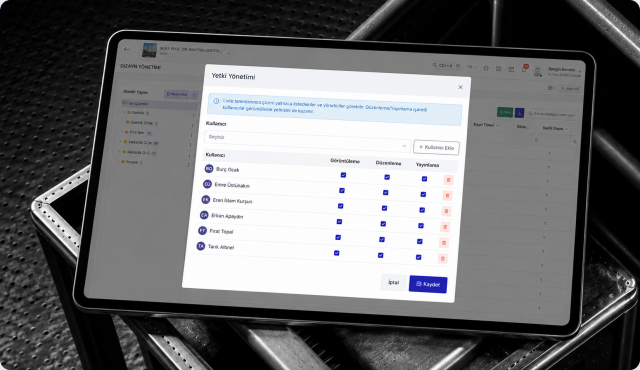The image size is (640, 370).
Task: Expand the Elektrik folder
Action: [124, 112]
